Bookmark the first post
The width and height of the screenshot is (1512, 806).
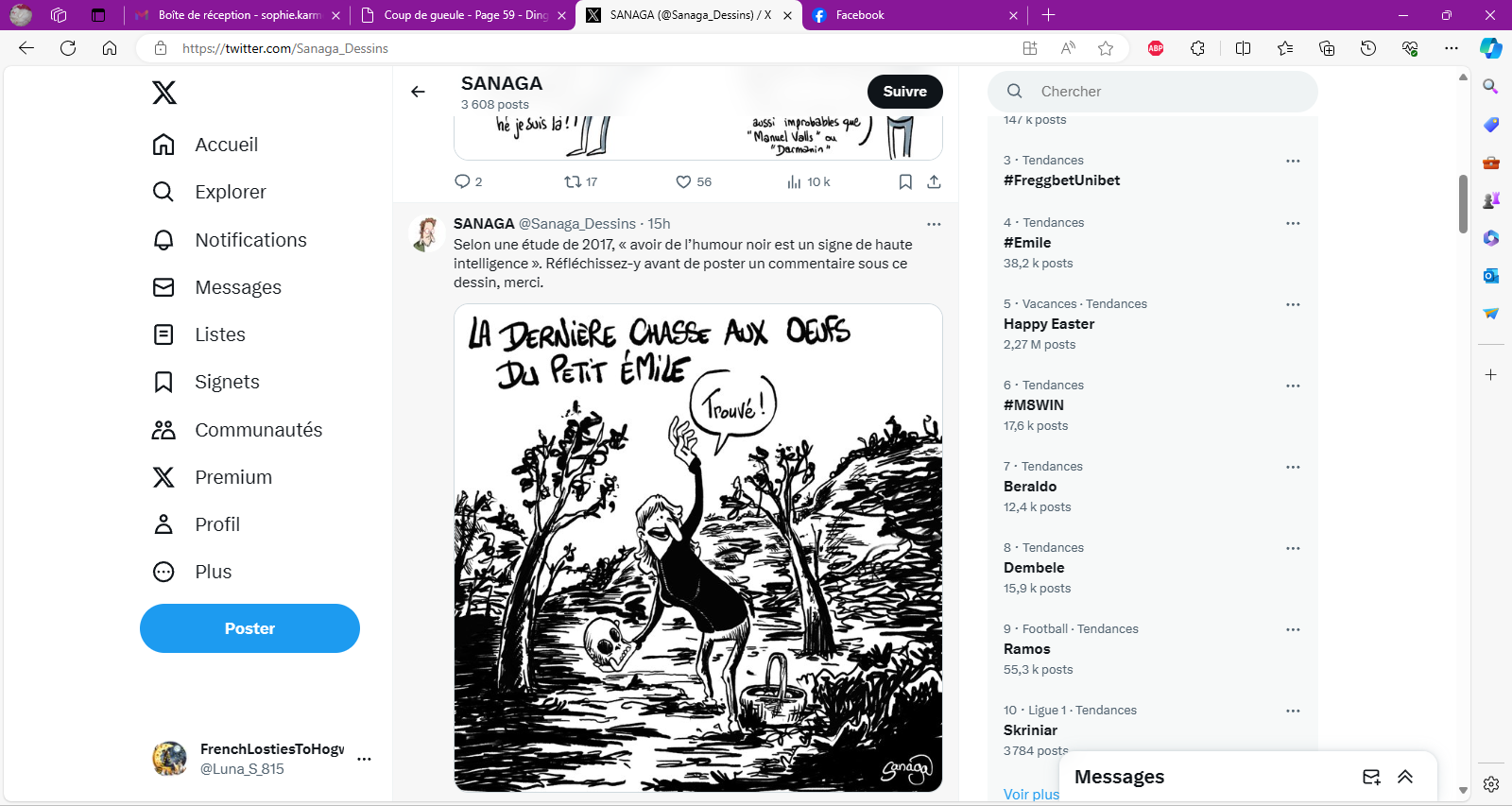tap(905, 181)
